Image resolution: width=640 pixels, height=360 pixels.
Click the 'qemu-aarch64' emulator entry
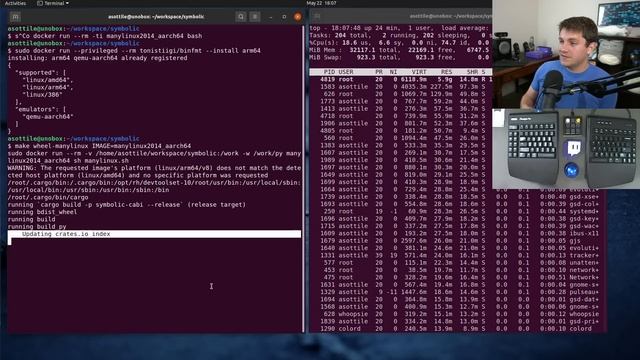[48, 117]
